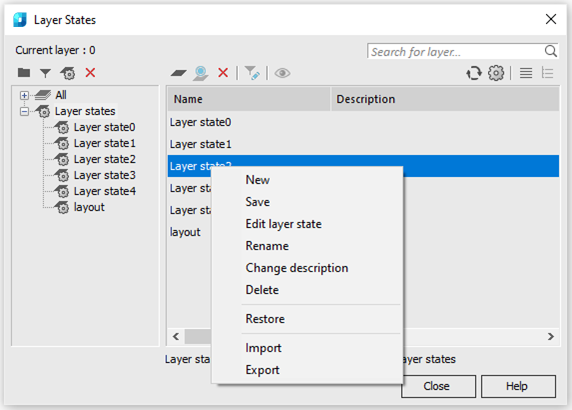Select layout label in the tree

tap(89, 207)
